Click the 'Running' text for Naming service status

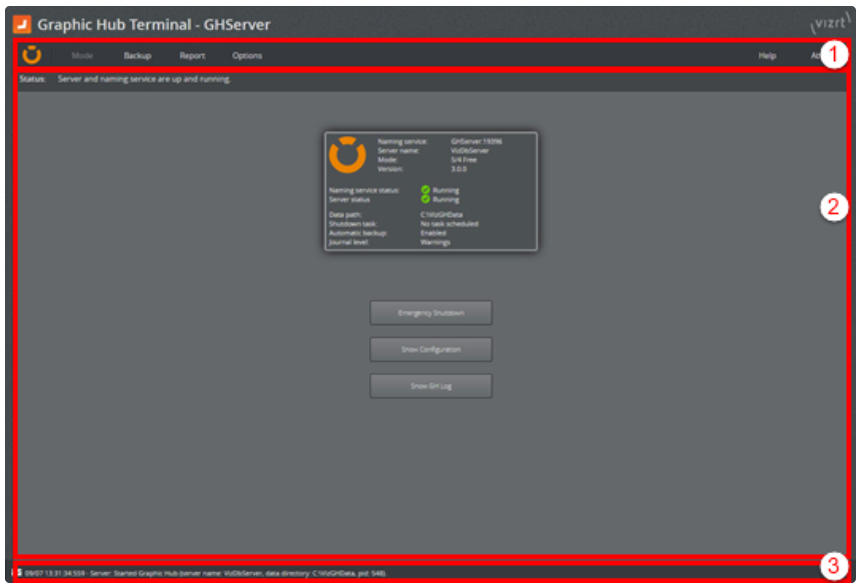[x=446, y=190]
